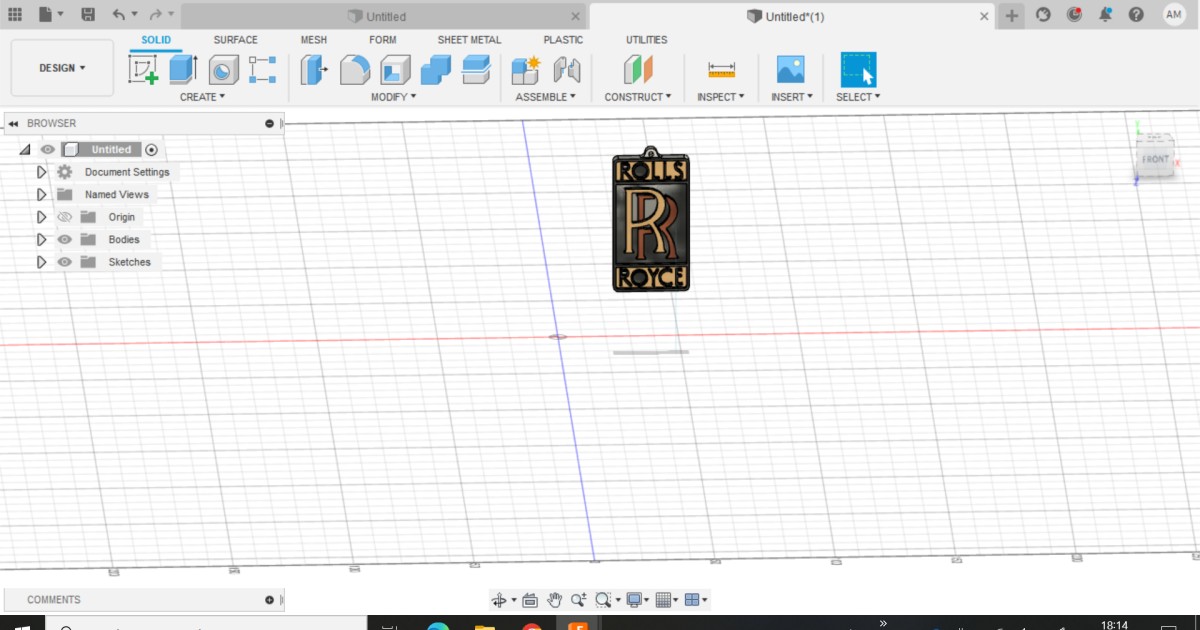Click the Shell tool icon
The height and width of the screenshot is (630, 1200).
coord(395,69)
